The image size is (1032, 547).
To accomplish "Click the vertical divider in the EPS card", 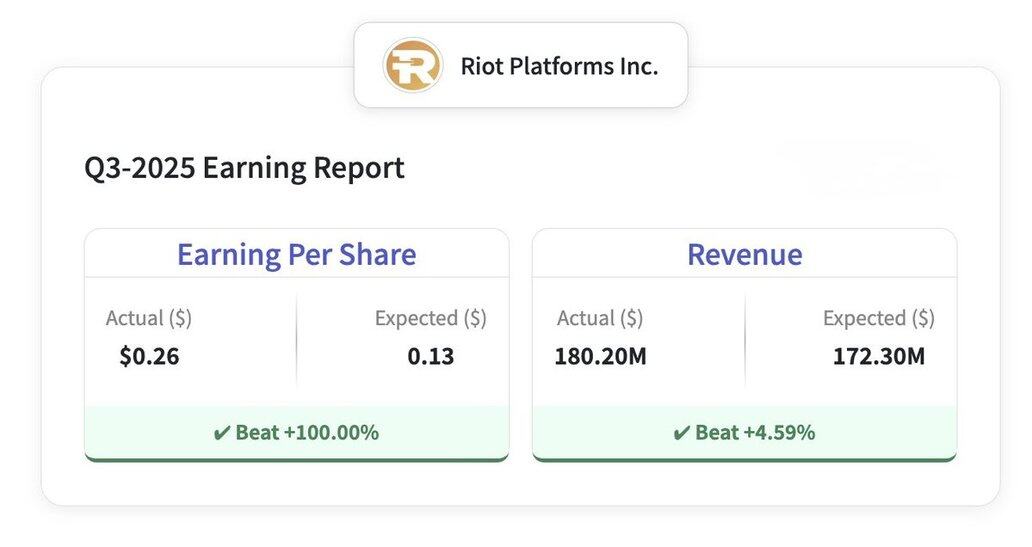I will click(x=297, y=340).
